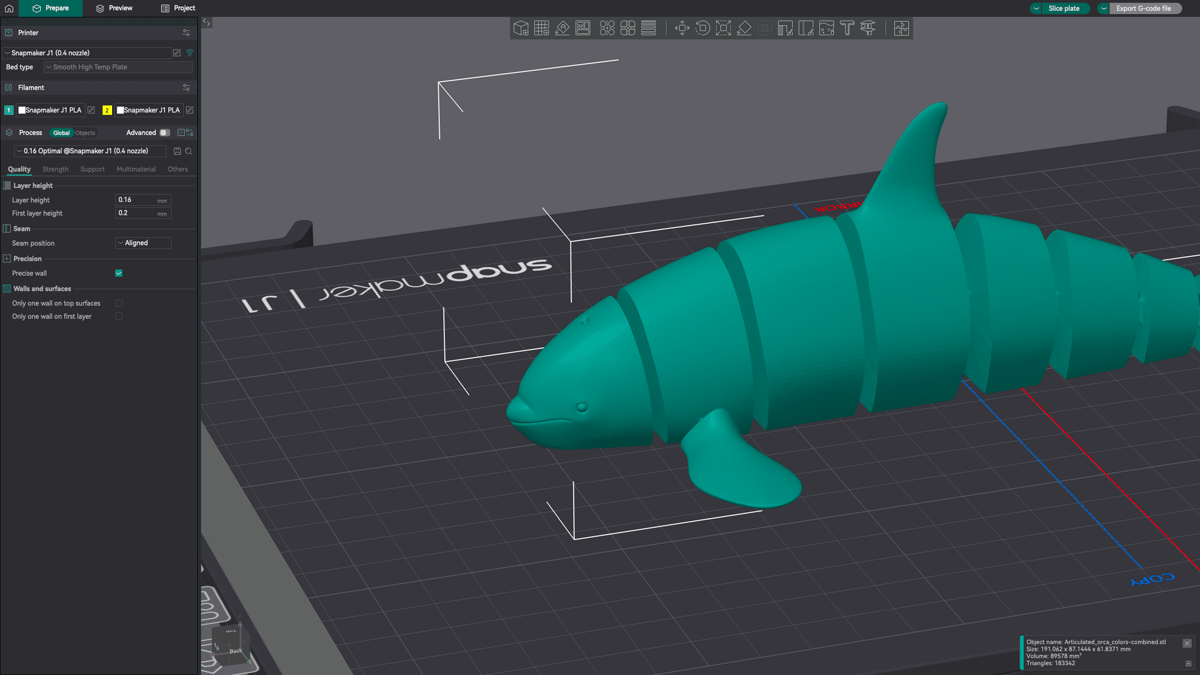Switch to the Prepare tab

51,8
